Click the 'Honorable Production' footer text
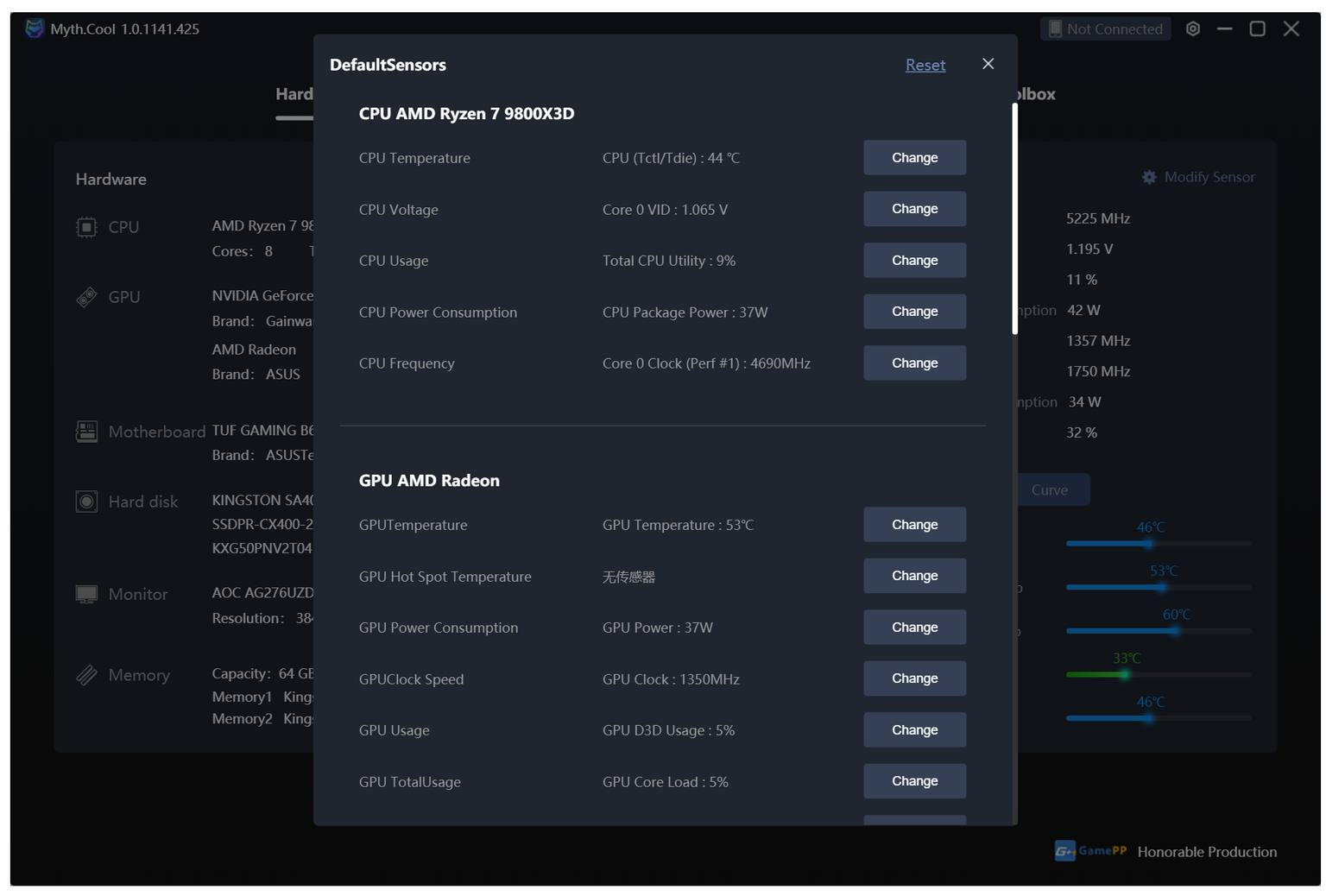Viewport: 1326px width, 896px height. point(1207,852)
